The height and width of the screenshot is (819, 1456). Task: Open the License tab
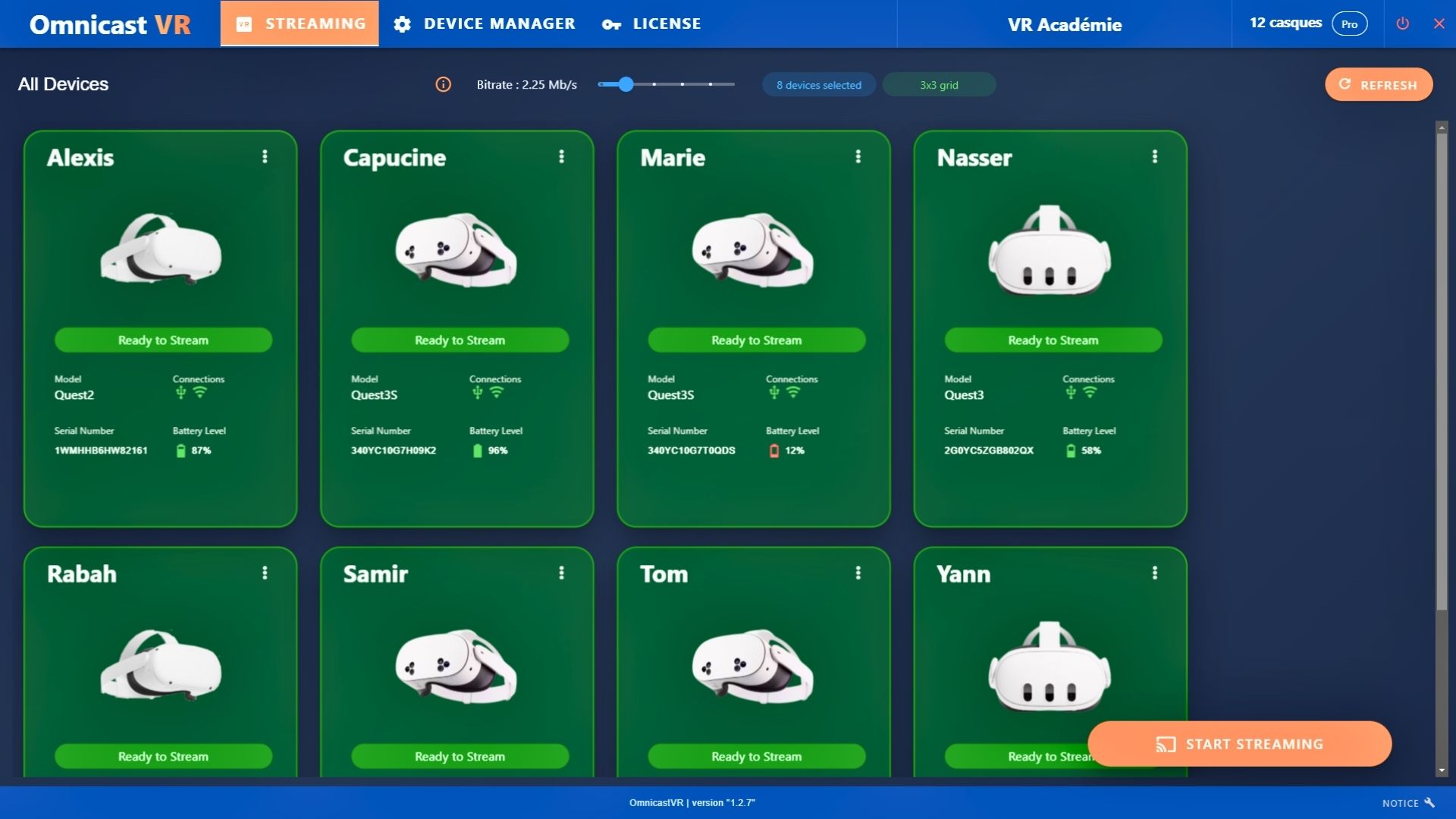pyautogui.click(x=651, y=24)
